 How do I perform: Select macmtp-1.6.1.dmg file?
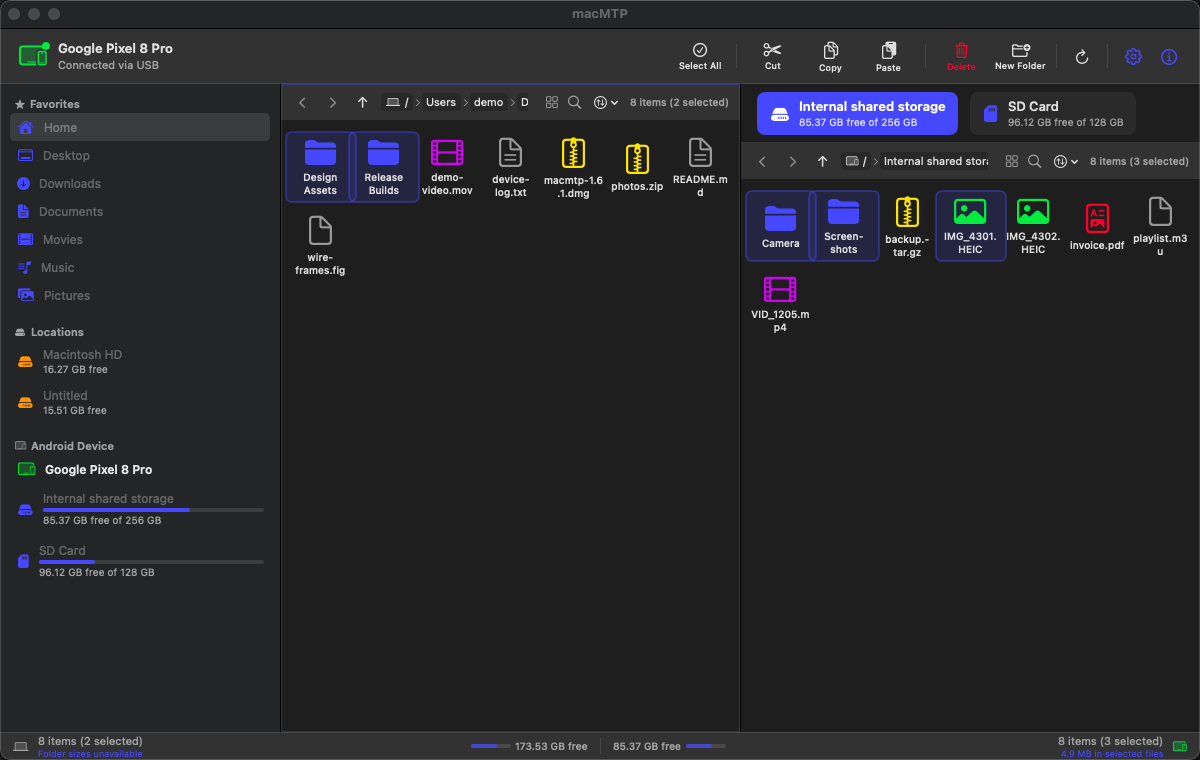(573, 167)
